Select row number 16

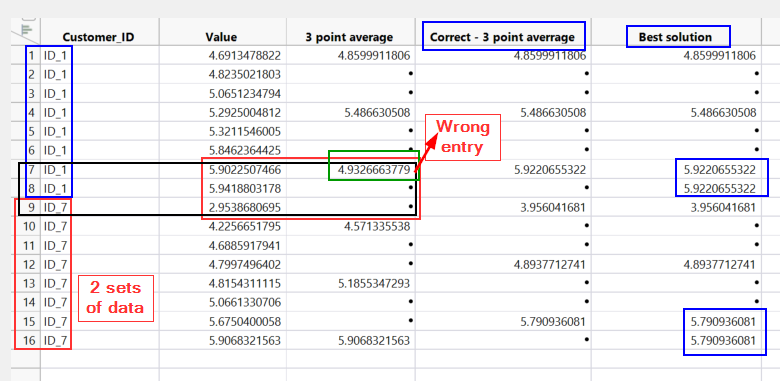click(30, 341)
